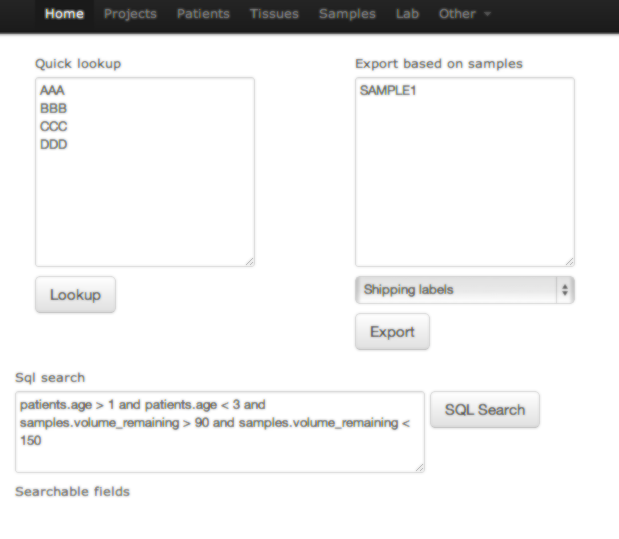Switch to the Lab section
This screenshot has height=539, width=619.
click(x=407, y=14)
